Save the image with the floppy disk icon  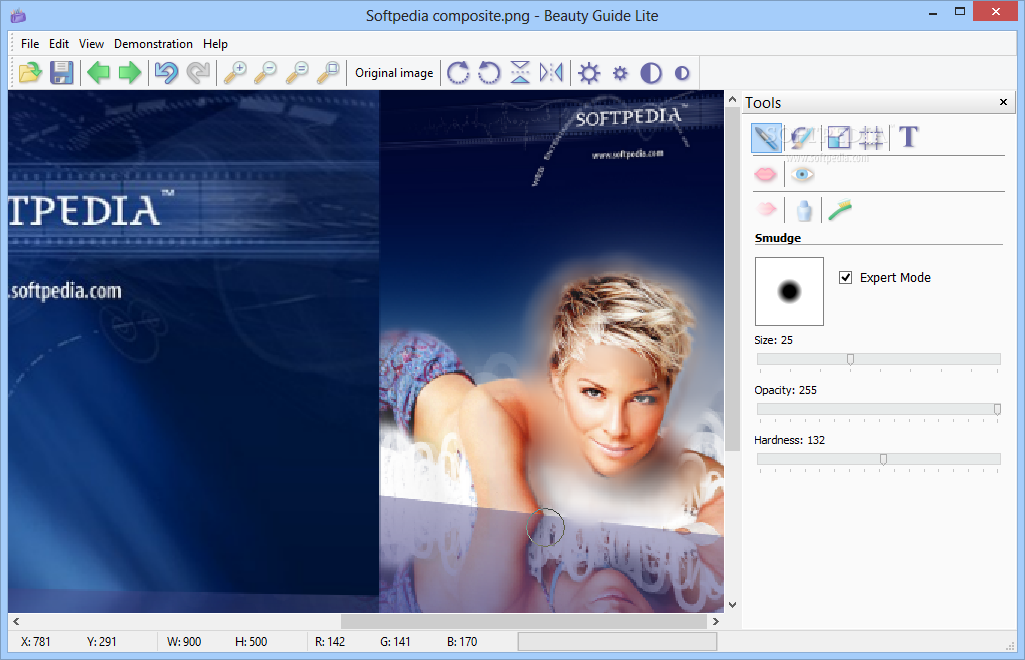tap(61, 73)
